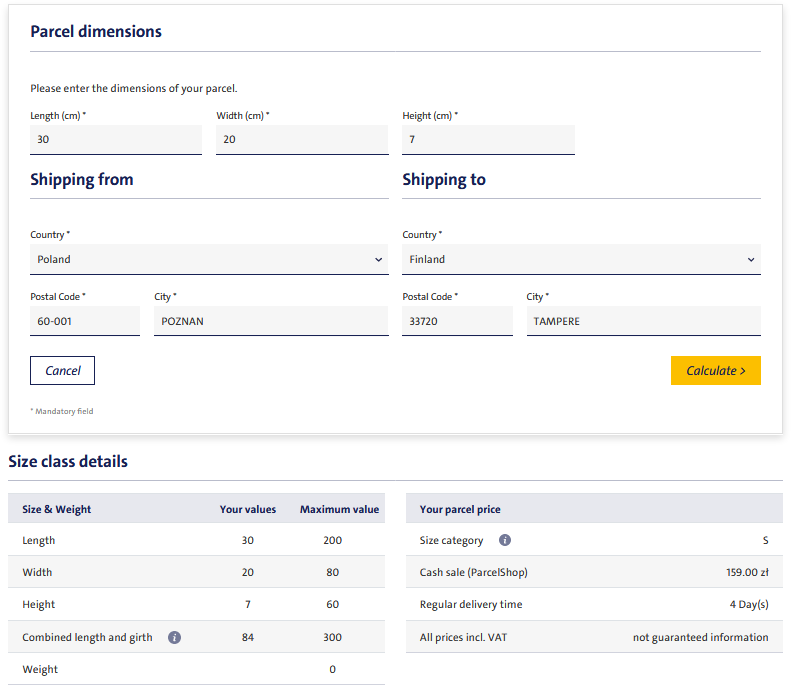800x694 pixels.
Task: Click the All prices incl. VAT row
Action: (594, 637)
